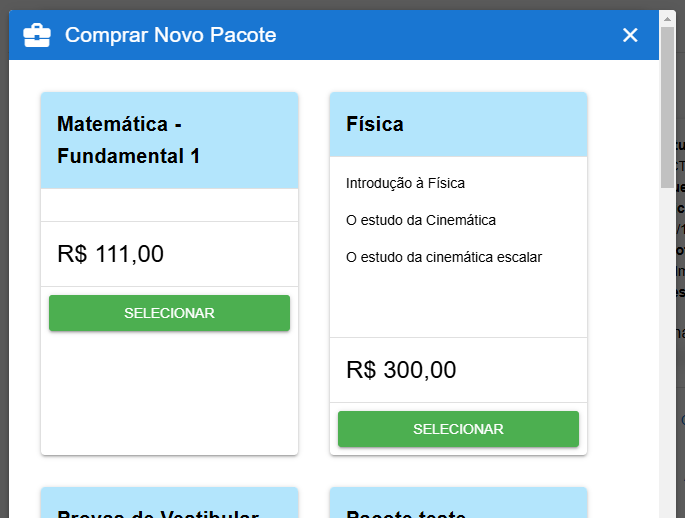685x518 pixels.
Task: Click the Matemática - Fundamental 1 card title
Action: [x=129, y=140]
